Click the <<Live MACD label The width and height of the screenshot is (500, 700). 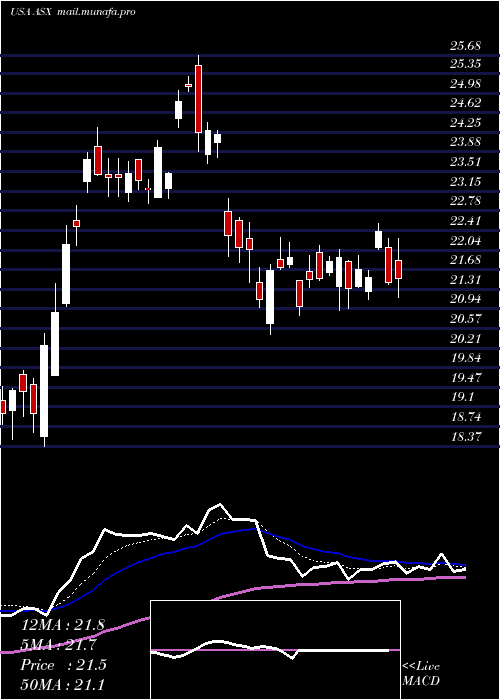pyautogui.click(x=421, y=674)
